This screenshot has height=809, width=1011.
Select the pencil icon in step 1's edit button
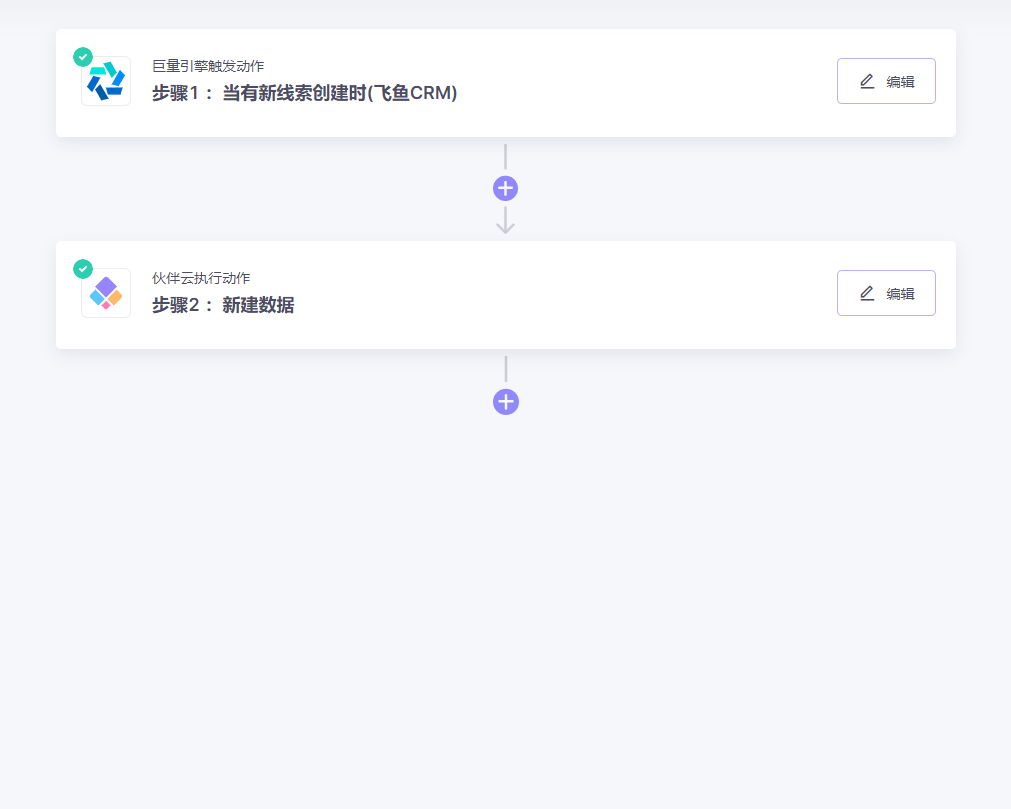pos(866,81)
